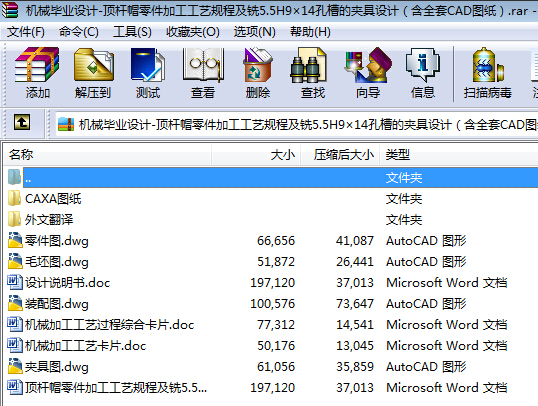The height and width of the screenshot is (406, 538).
Task: Click packed size value 26,441
Action: (x=355, y=262)
